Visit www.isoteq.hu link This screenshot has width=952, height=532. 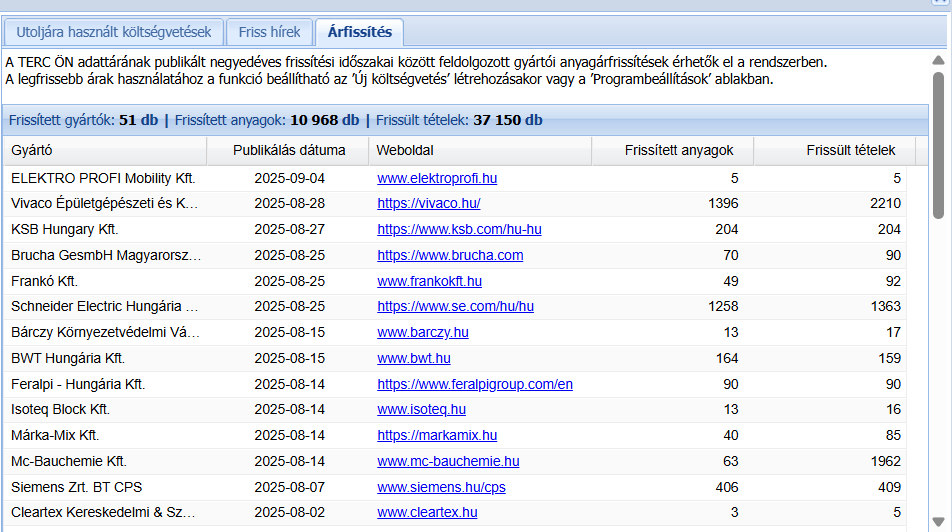421,410
